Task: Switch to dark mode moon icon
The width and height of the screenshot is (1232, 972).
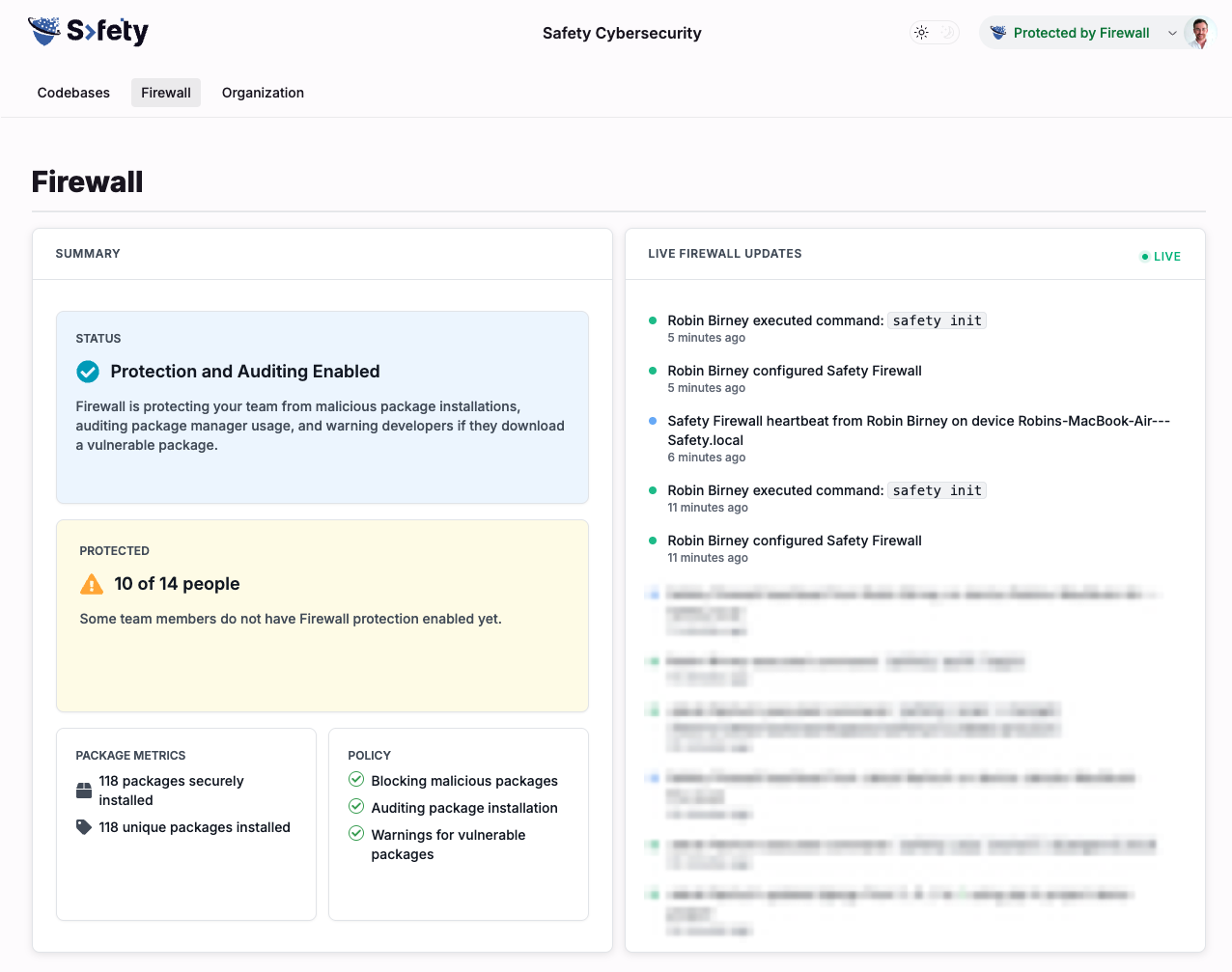Action: 948,33
